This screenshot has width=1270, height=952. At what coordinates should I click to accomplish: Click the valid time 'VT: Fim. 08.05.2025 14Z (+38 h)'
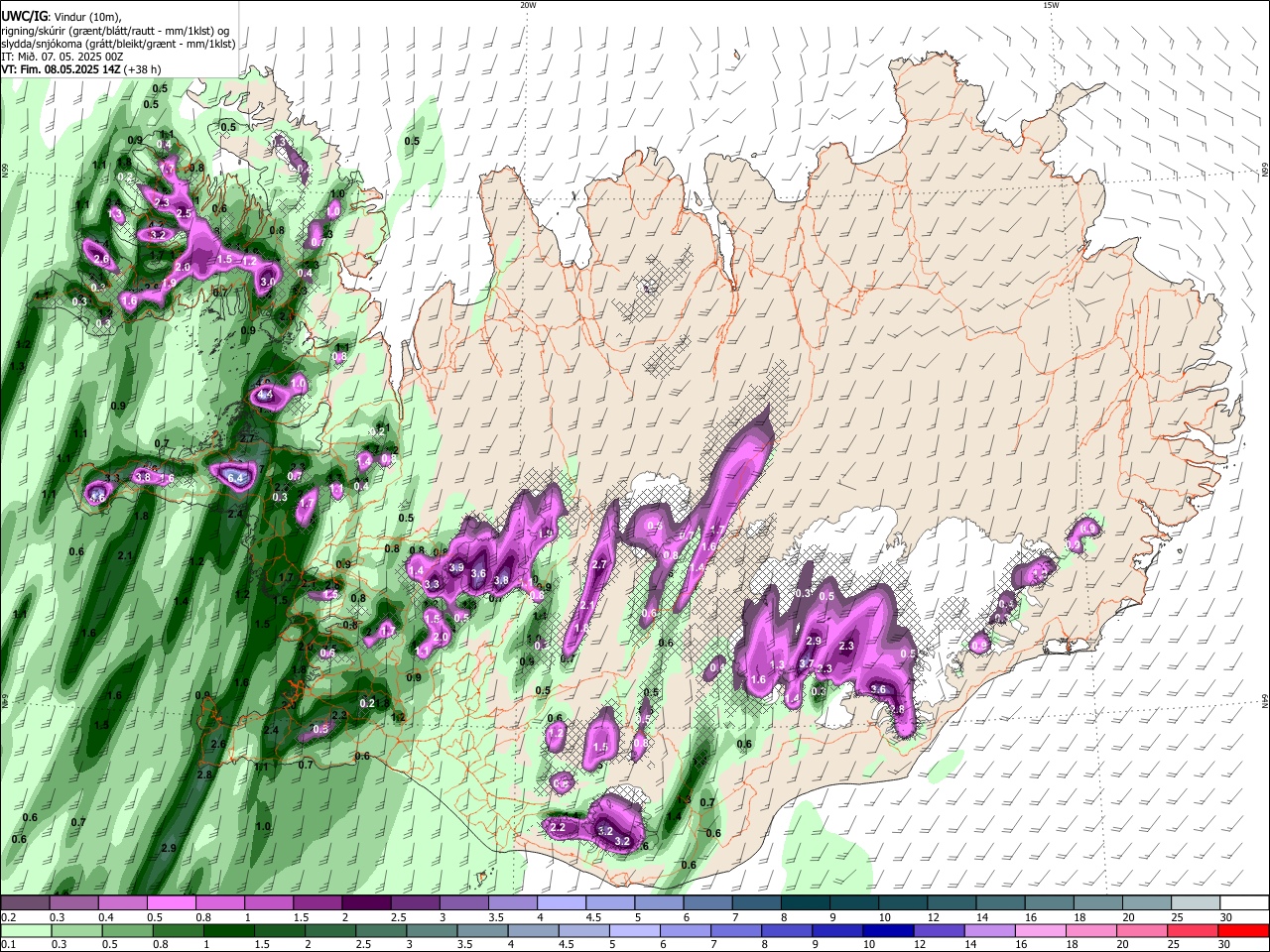(x=80, y=69)
